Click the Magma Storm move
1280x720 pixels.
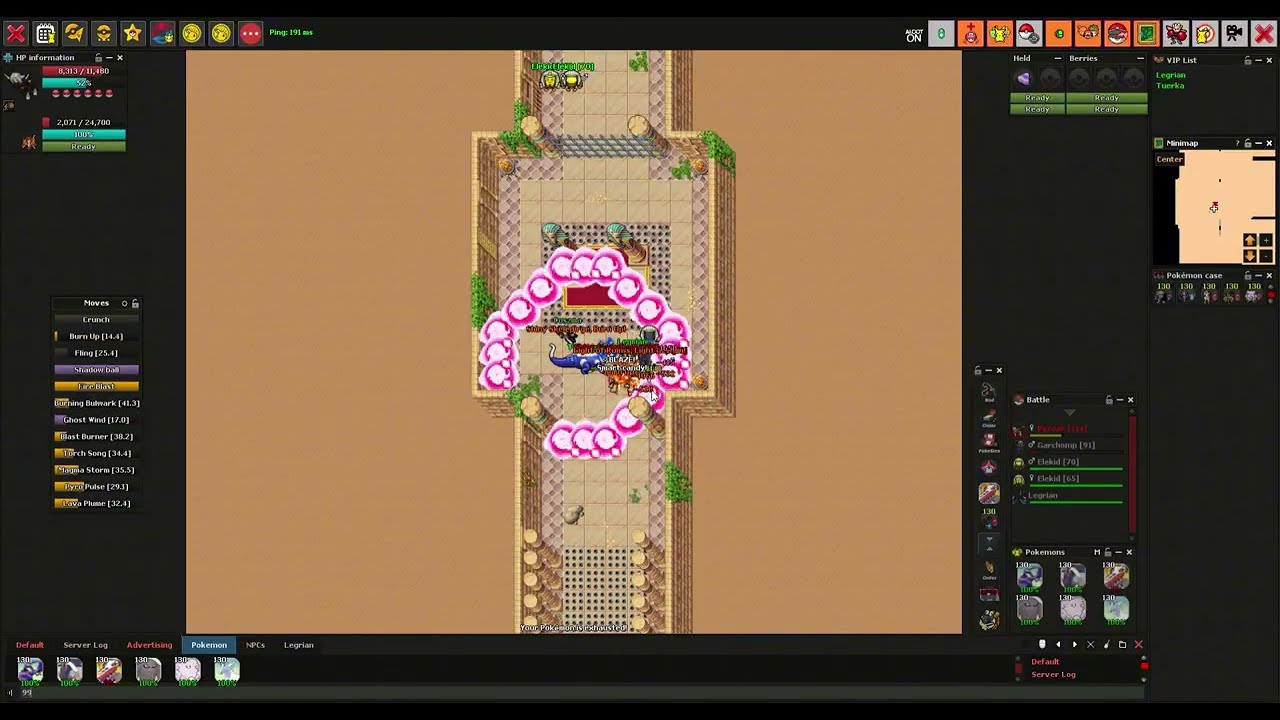click(x=97, y=470)
